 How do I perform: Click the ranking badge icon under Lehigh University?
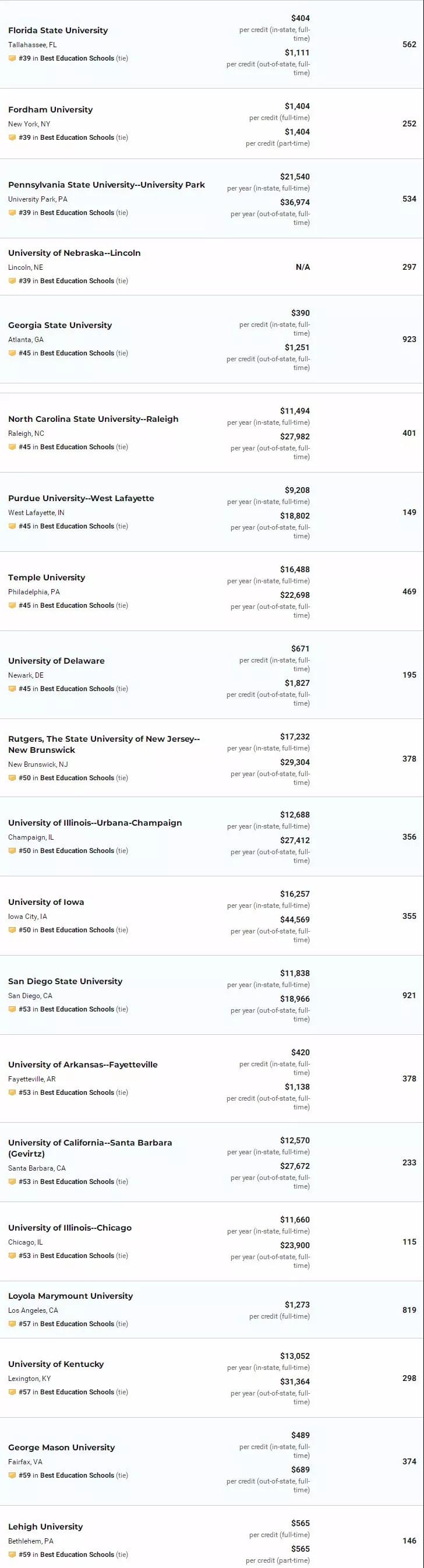[x=12, y=1555]
